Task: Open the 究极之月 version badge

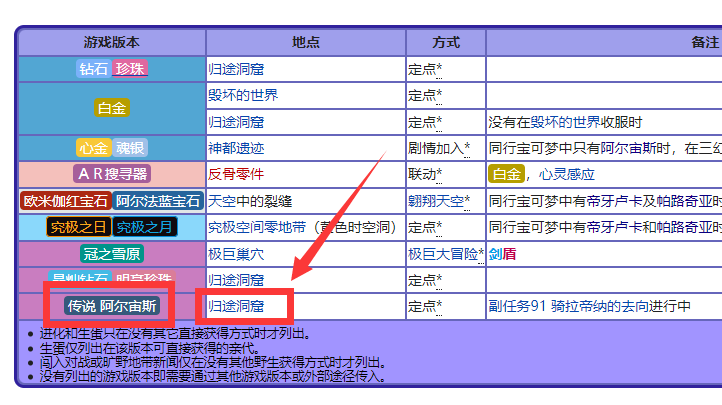Action: tap(144, 227)
